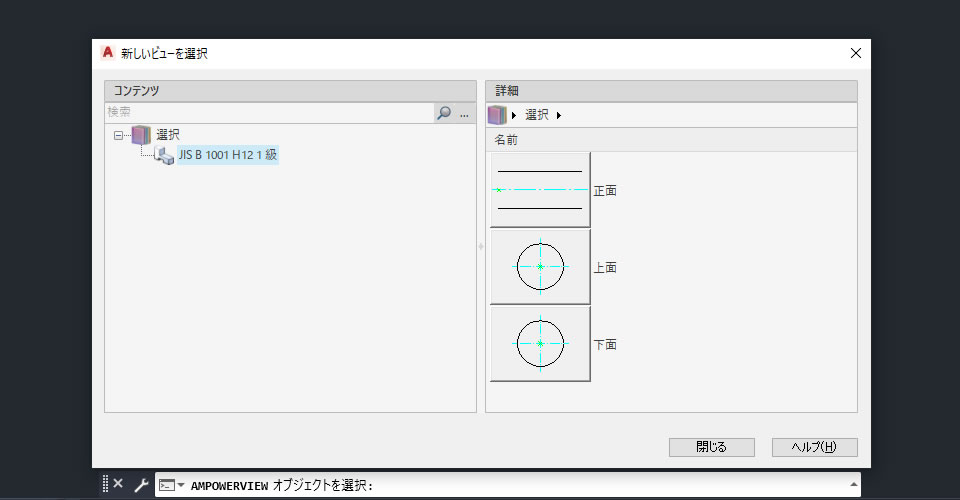Click the コンテンツ panel header
Viewport: 960px width, 500px height.
click(290, 91)
